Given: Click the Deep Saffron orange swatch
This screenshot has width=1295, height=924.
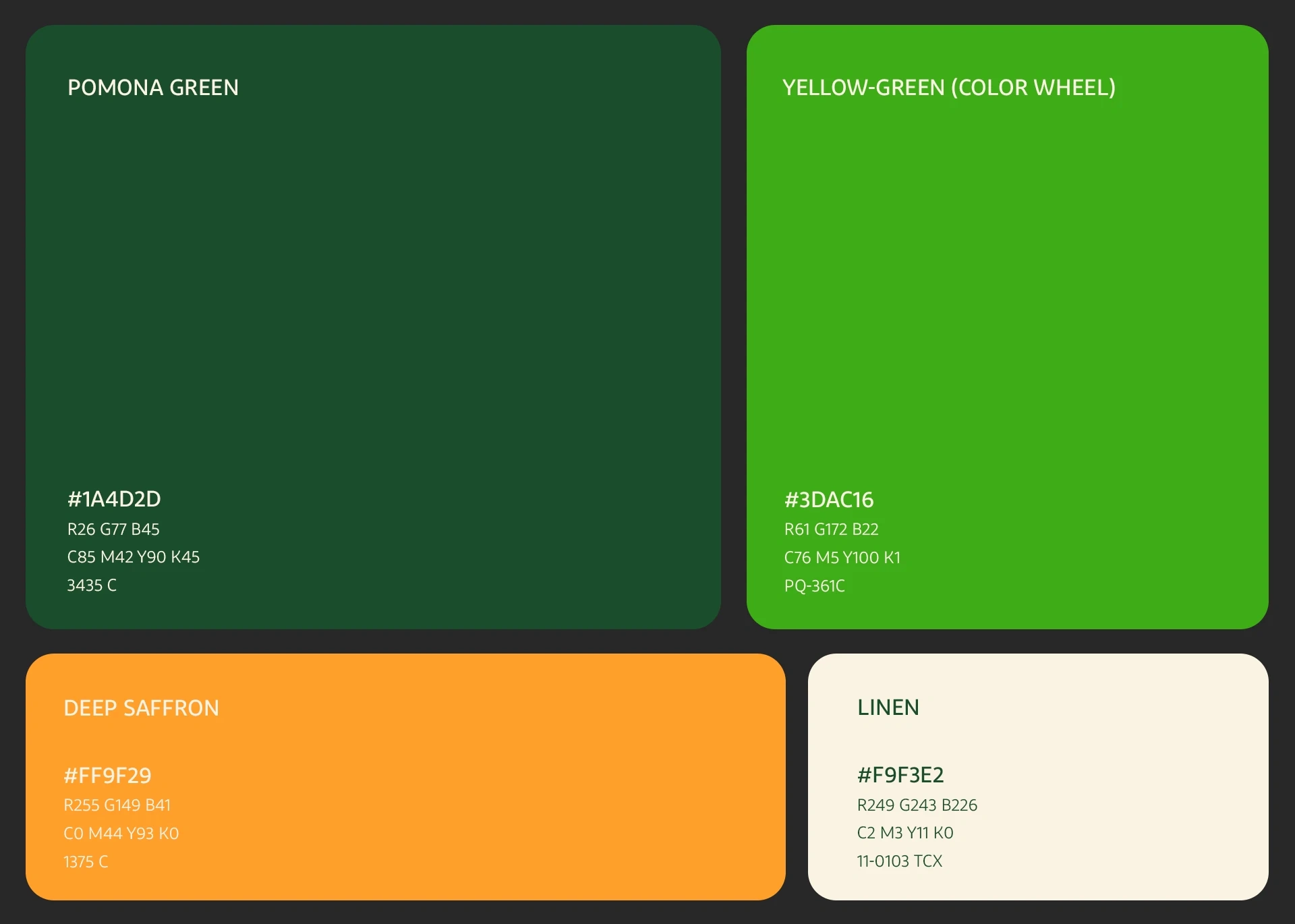Looking at the screenshot, I should (x=472, y=776).
